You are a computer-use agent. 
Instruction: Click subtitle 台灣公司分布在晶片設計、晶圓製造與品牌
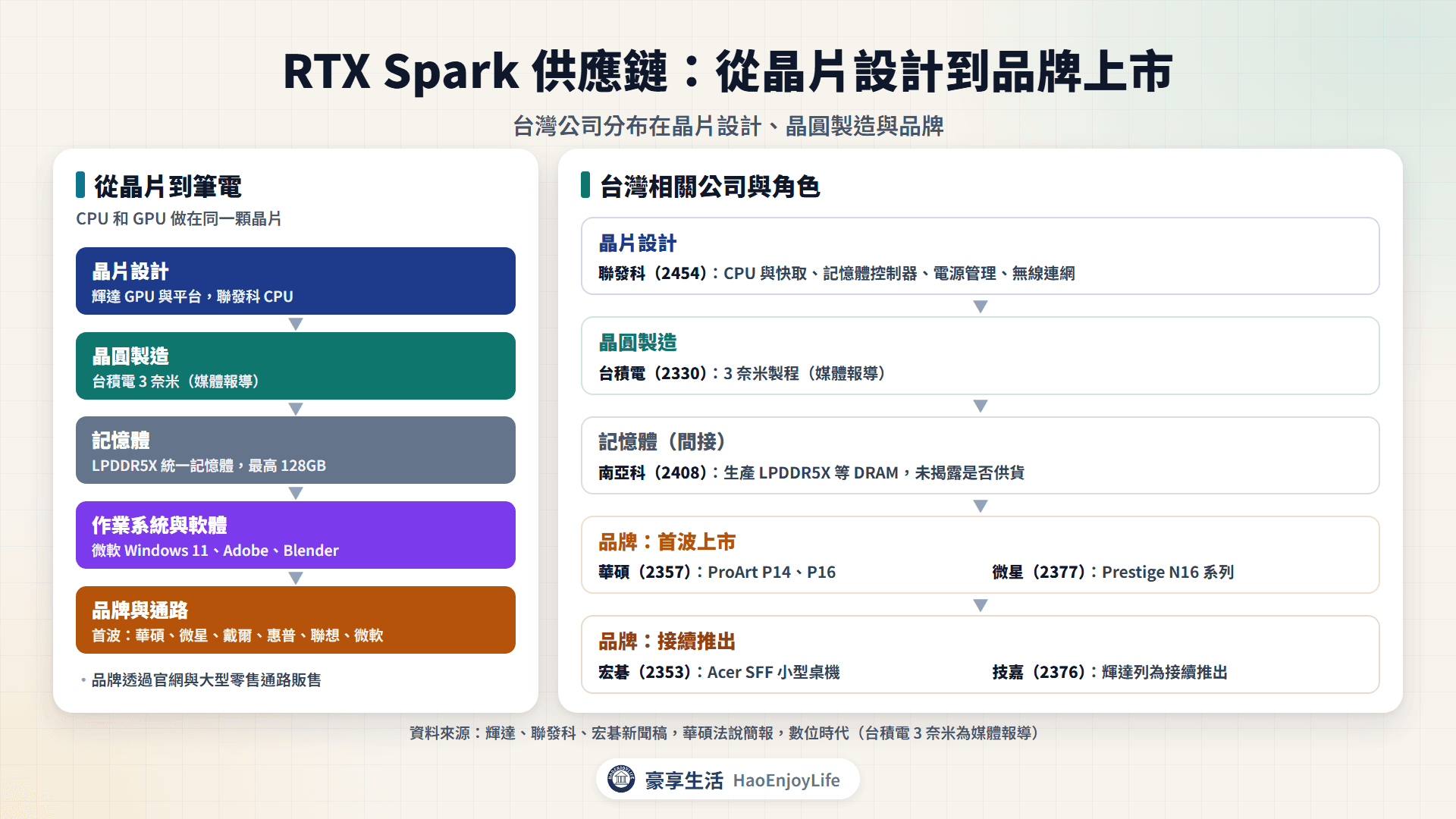click(728, 126)
